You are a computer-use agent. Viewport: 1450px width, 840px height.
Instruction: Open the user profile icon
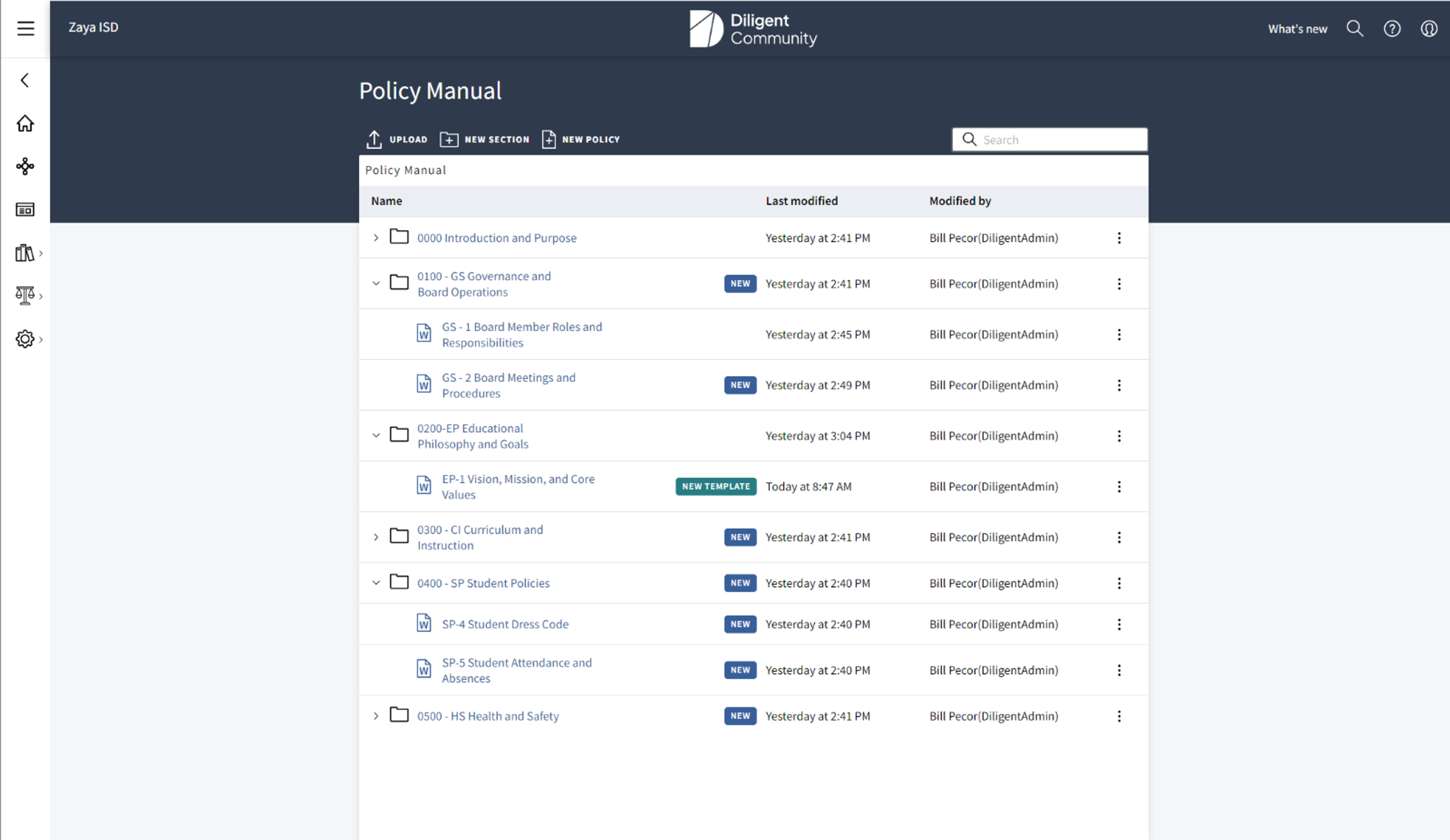click(1429, 28)
